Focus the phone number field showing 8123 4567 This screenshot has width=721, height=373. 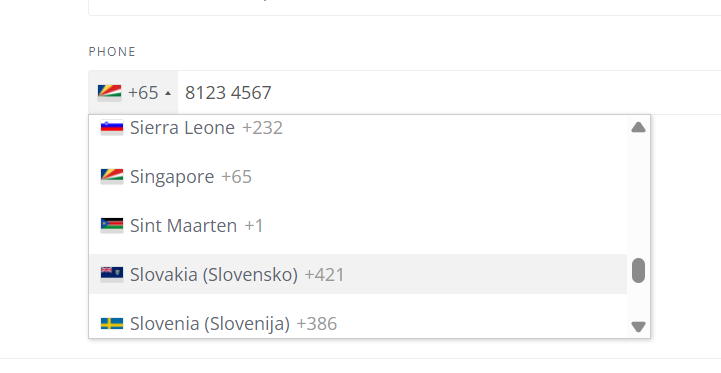click(x=449, y=92)
